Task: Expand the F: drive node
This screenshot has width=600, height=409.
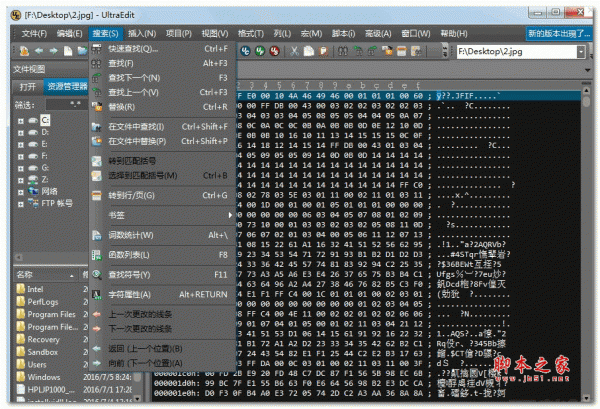Action: click(x=21, y=156)
